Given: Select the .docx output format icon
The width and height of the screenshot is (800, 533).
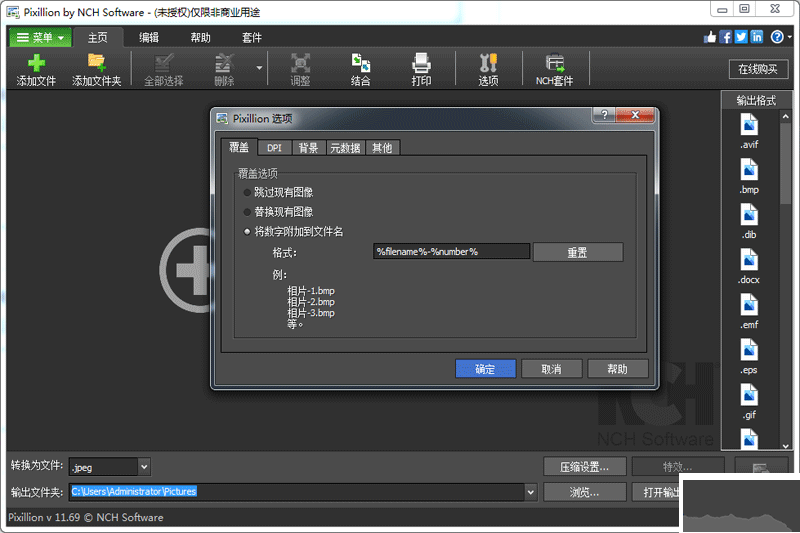Looking at the screenshot, I should [749, 260].
